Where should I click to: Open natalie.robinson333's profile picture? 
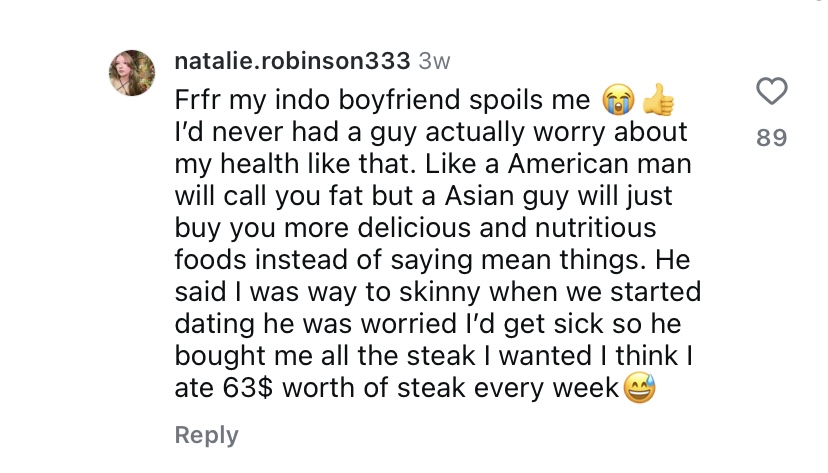[x=132, y=73]
